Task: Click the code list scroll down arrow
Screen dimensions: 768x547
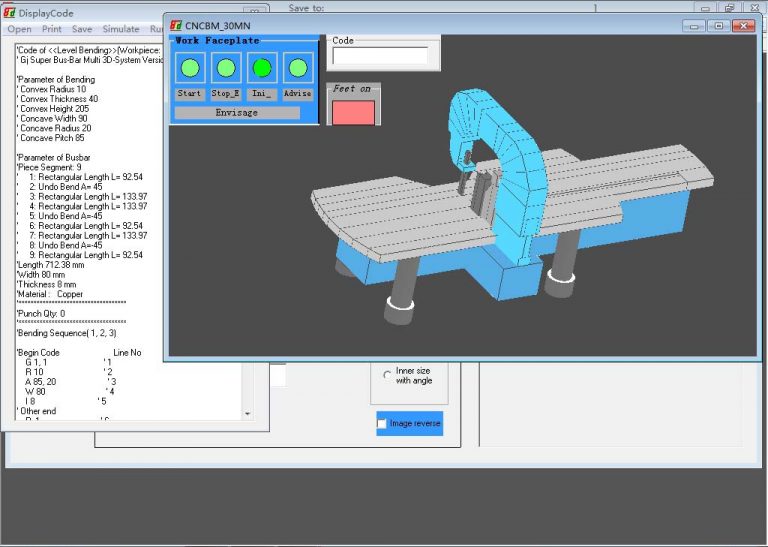Action: click(x=248, y=412)
